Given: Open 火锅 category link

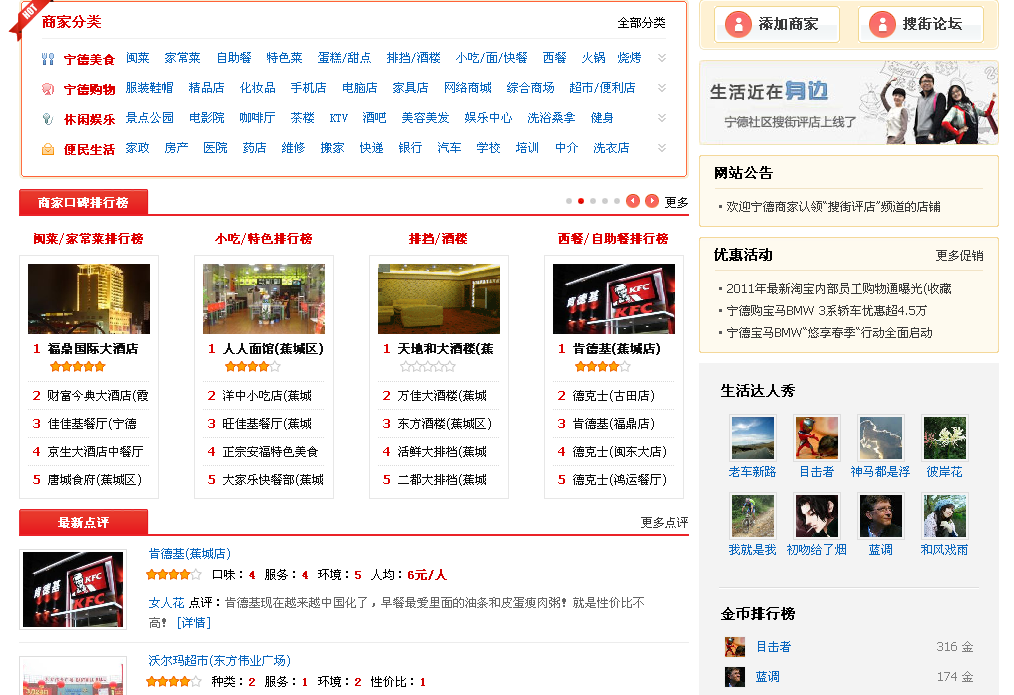Looking at the screenshot, I should pos(593,58).
